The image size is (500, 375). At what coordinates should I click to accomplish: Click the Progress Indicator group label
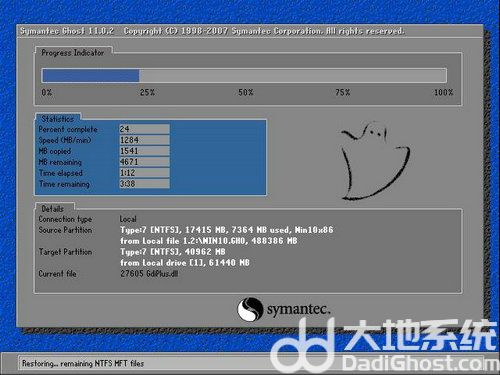(72, 53)
